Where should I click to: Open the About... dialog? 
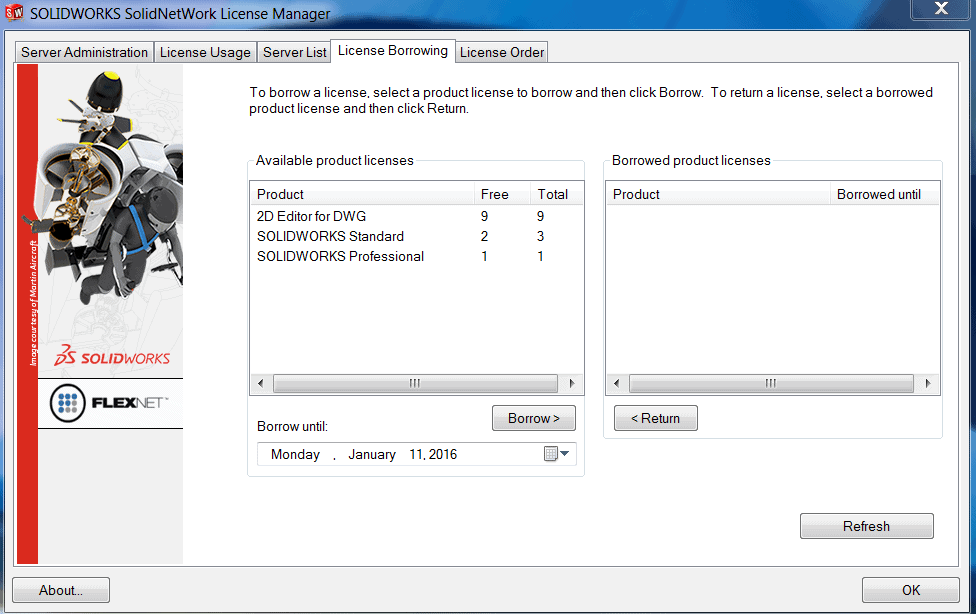tap(61, 590)
